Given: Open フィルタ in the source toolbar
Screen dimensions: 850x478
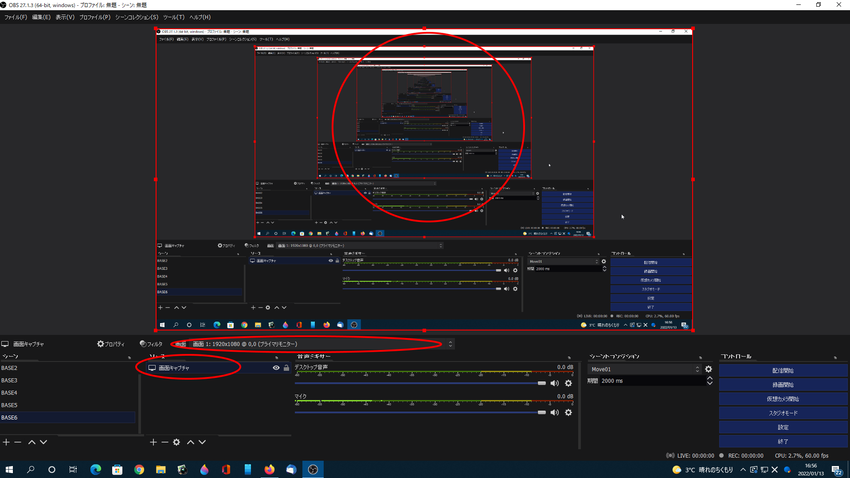Looking at the screenshot, I should [151, 344].
